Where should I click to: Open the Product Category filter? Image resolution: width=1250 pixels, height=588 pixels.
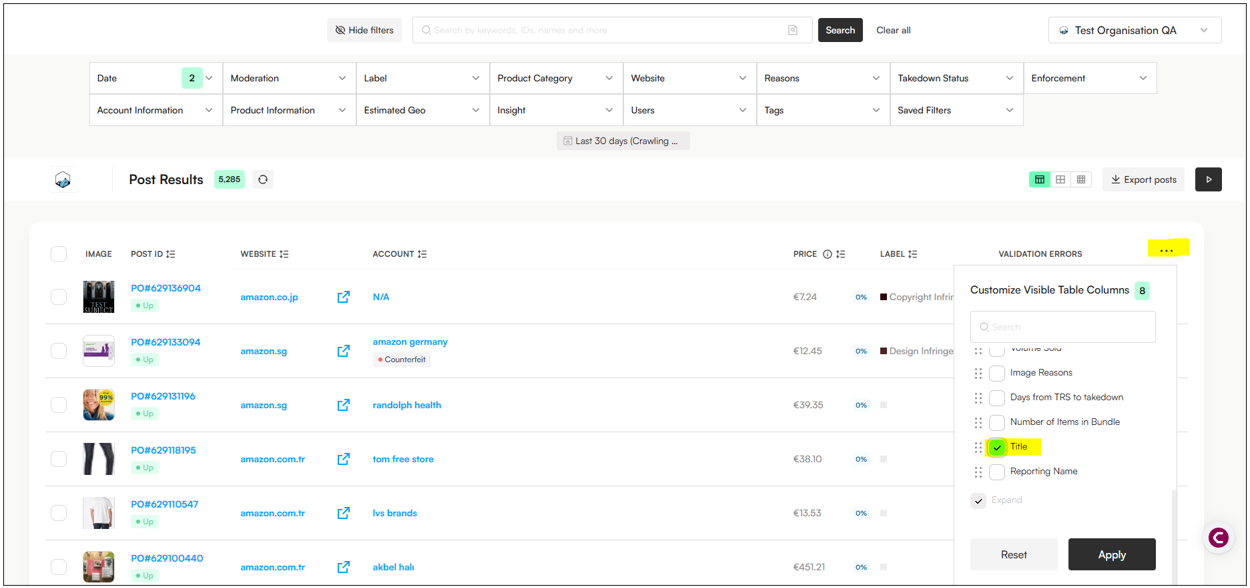click(556, 78)
